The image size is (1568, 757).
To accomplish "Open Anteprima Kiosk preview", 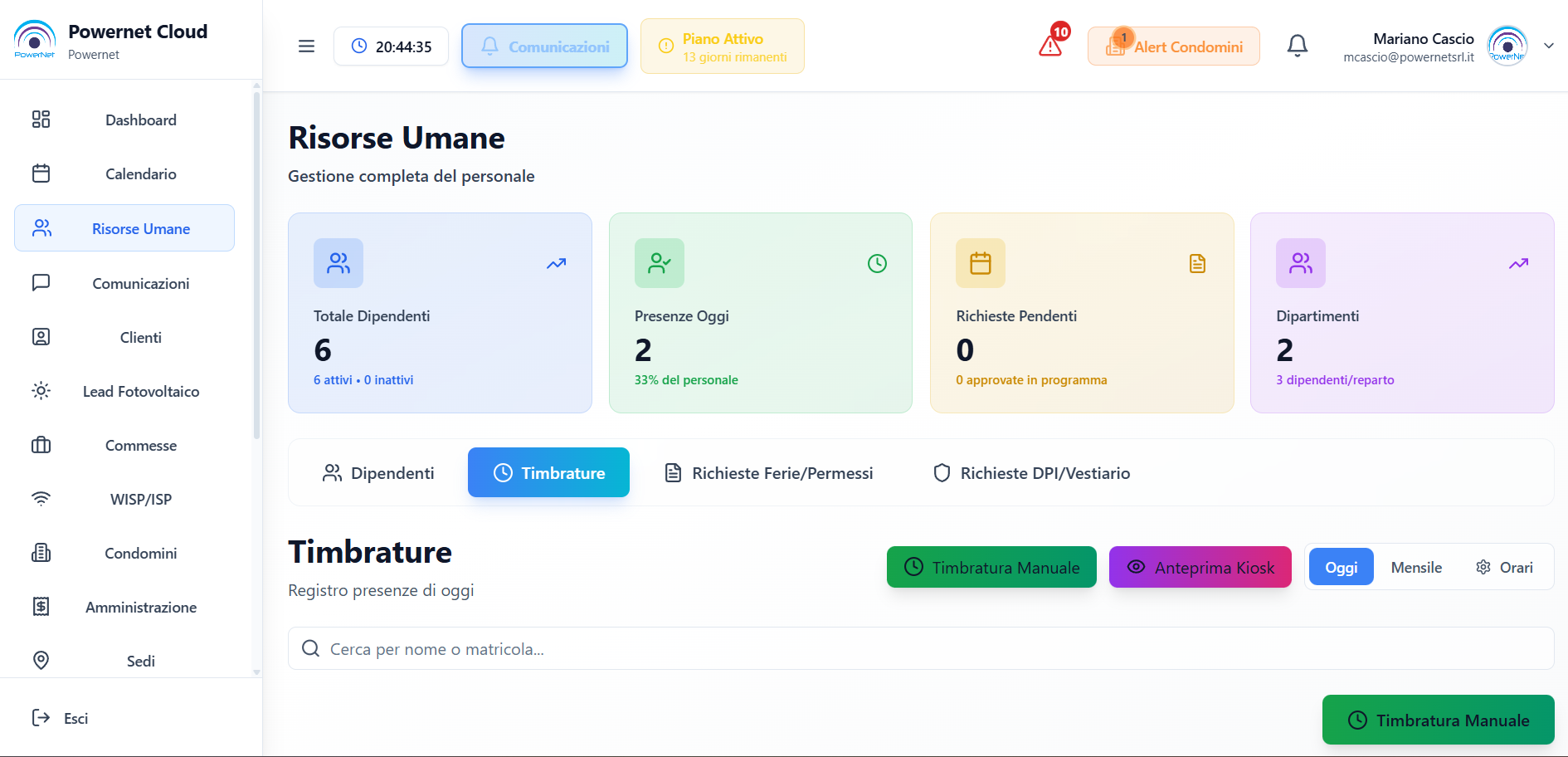I will point(1200,568).
